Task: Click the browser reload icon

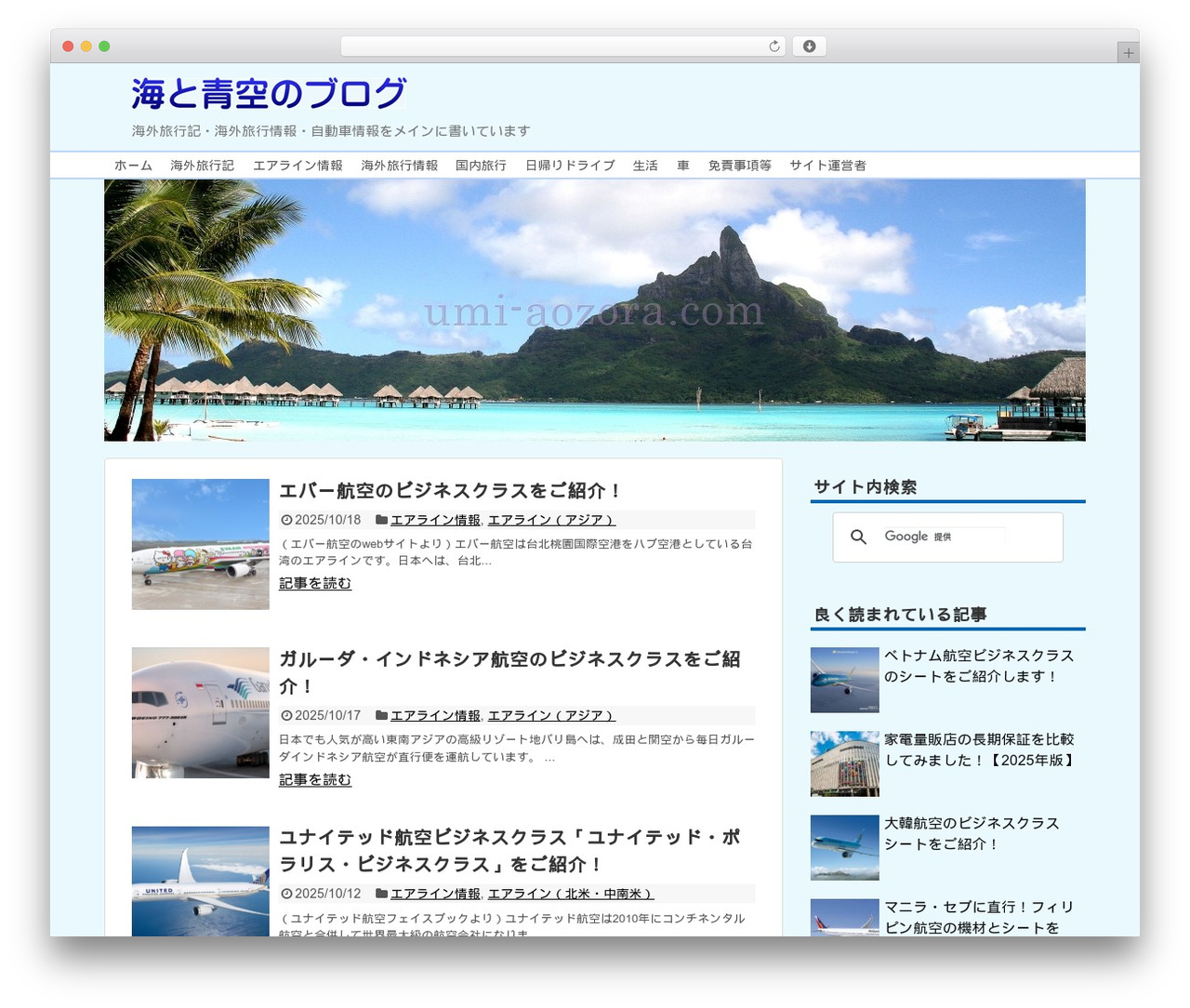Action: 773,46
